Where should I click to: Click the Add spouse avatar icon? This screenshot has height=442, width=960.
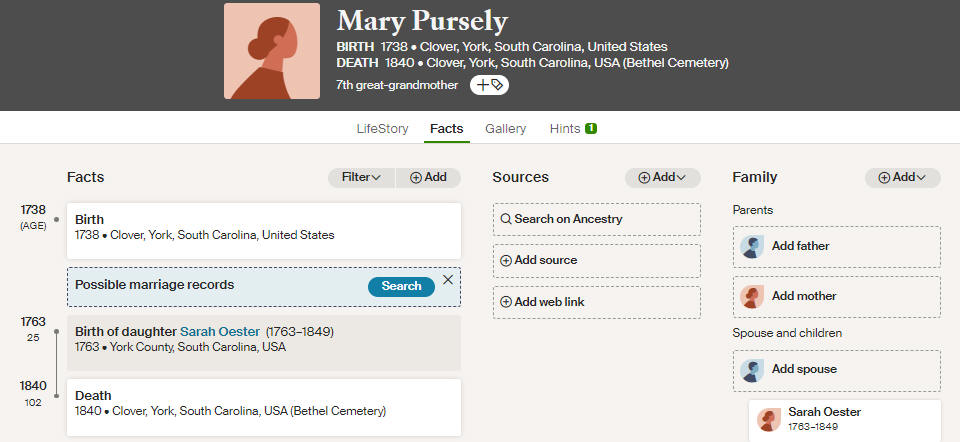(x=752, y=370)
